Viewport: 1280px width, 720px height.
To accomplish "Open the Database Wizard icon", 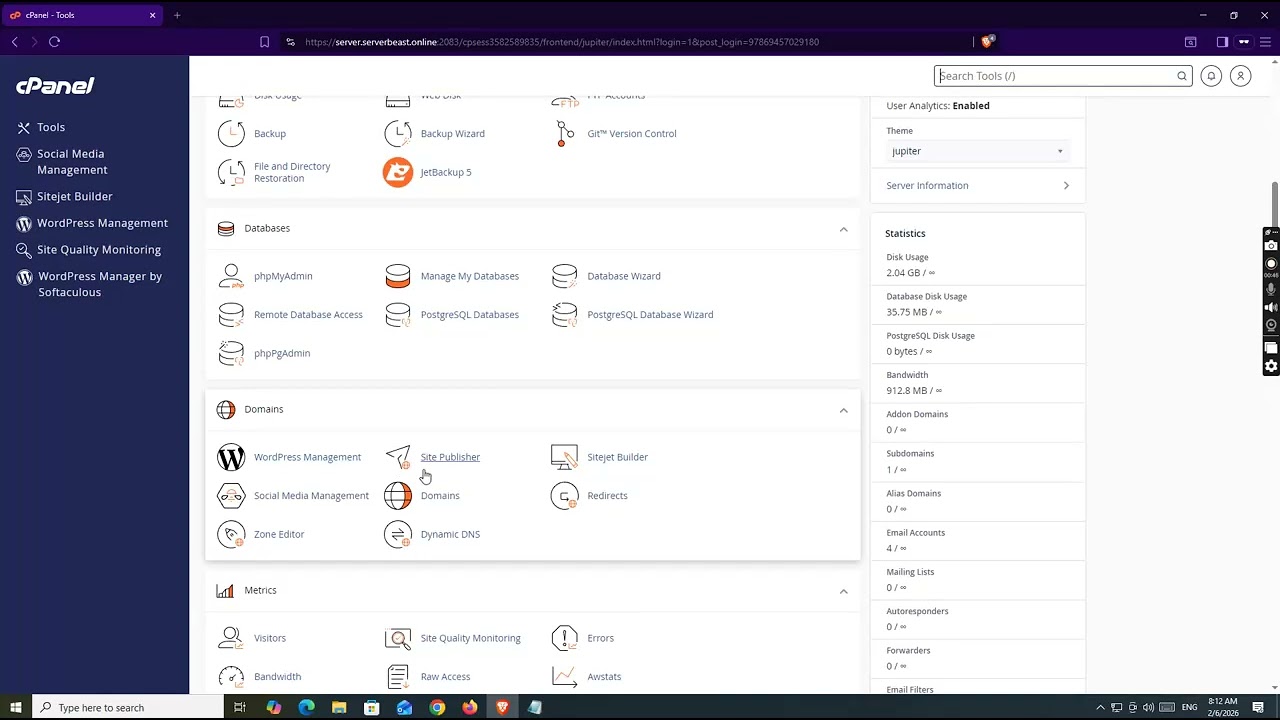I will [x=565, y=276].
